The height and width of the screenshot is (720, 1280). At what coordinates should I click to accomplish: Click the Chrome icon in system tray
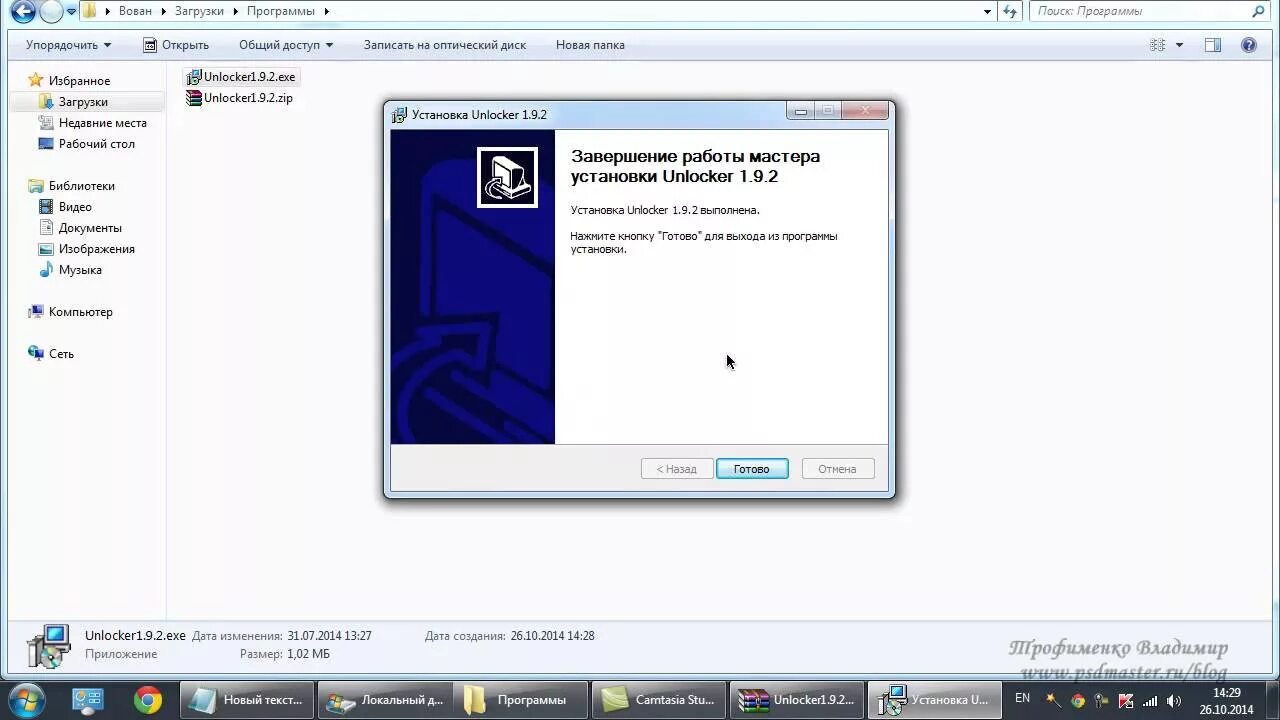[x=1078, y=700]
